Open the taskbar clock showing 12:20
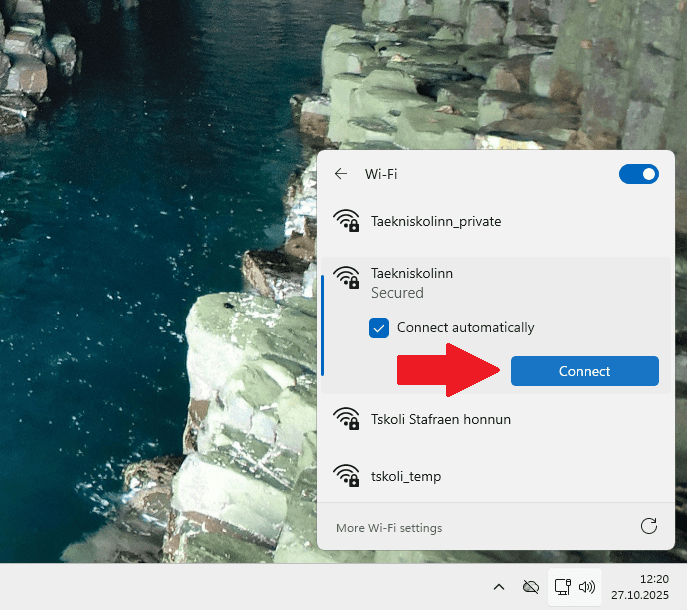687x610 pixels. tap(639, 587)
